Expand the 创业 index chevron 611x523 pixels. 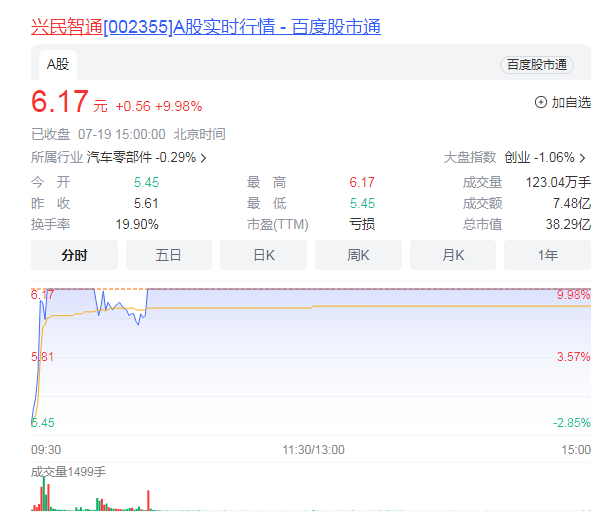[583, 158]
